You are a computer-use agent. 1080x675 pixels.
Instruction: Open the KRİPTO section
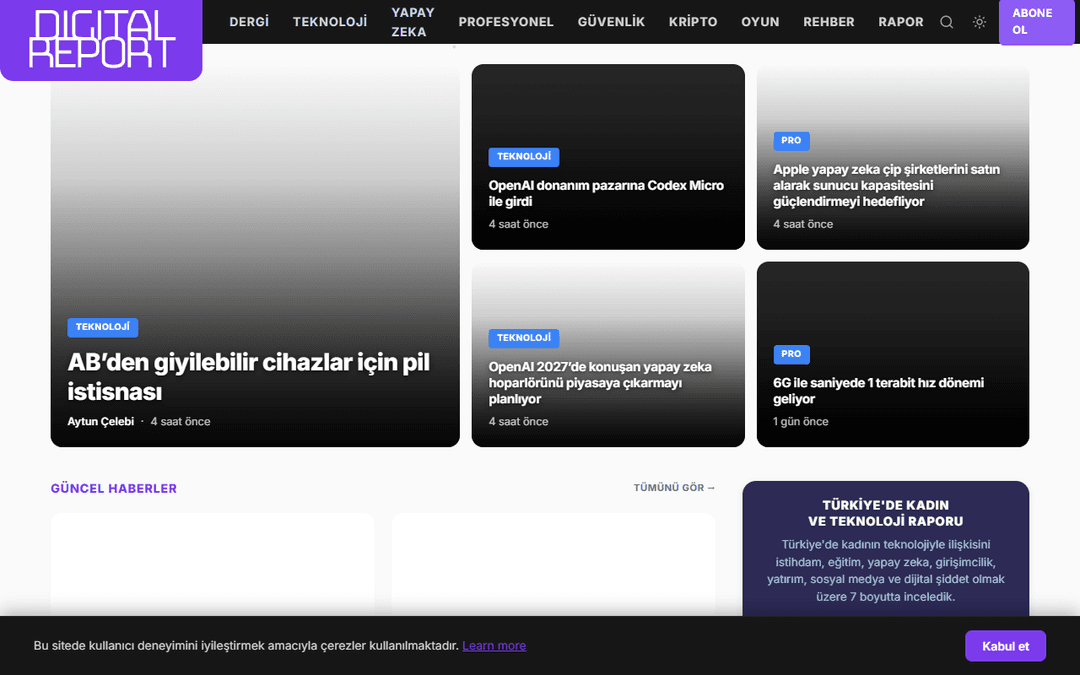pyautogui.click(x=693, y=22)
